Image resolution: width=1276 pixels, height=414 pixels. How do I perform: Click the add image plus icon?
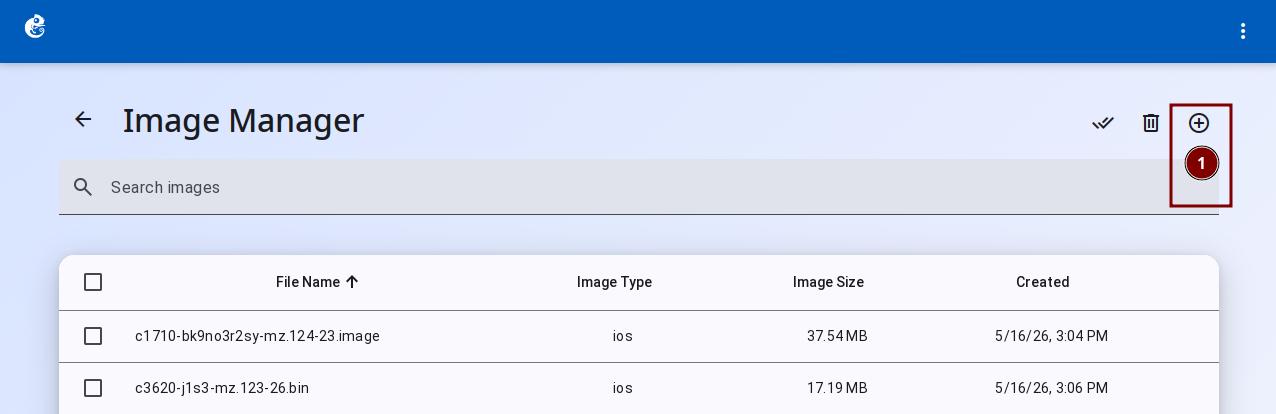click(x=1199, y=123)
